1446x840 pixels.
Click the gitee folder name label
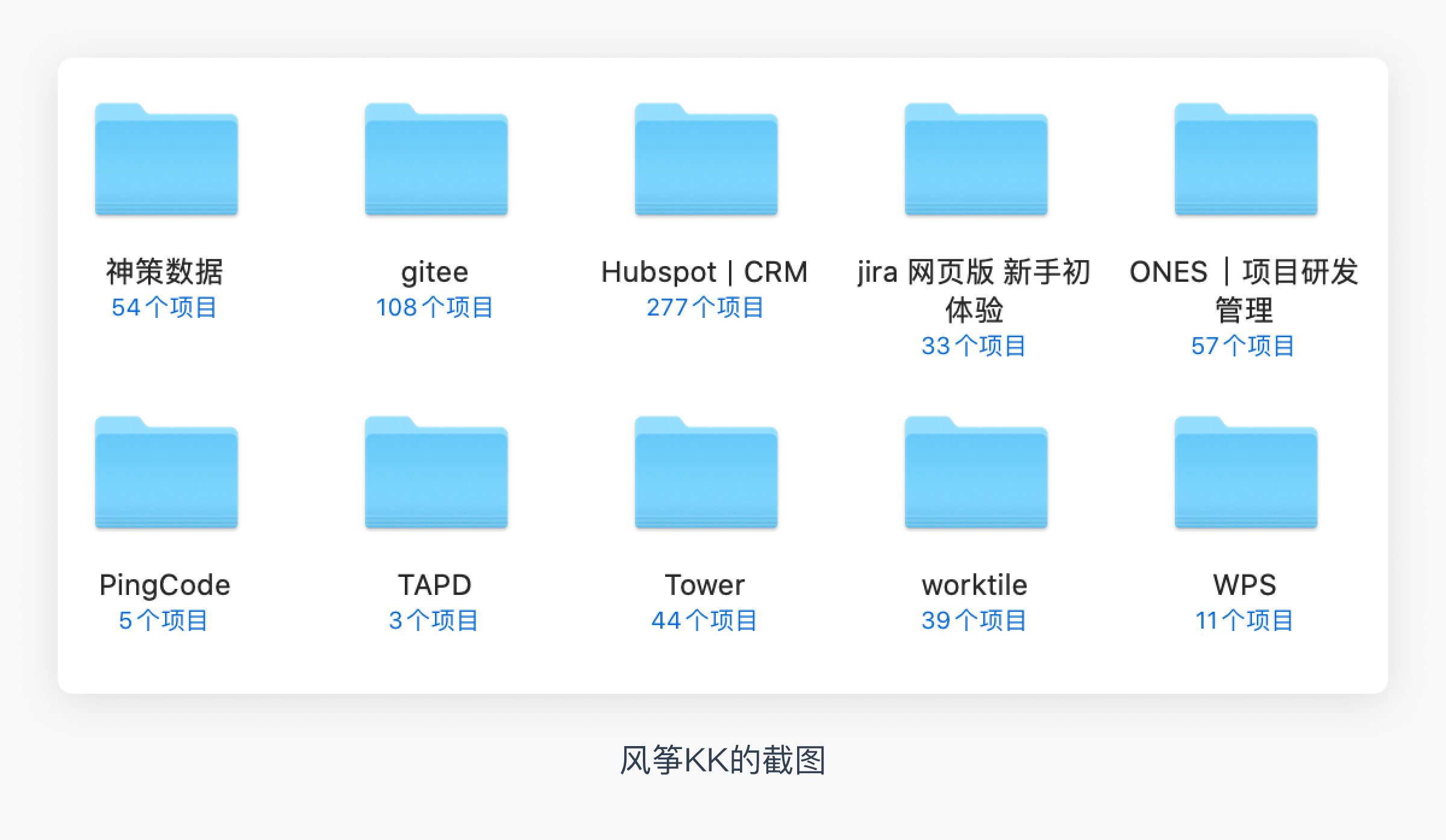(434, 272)
